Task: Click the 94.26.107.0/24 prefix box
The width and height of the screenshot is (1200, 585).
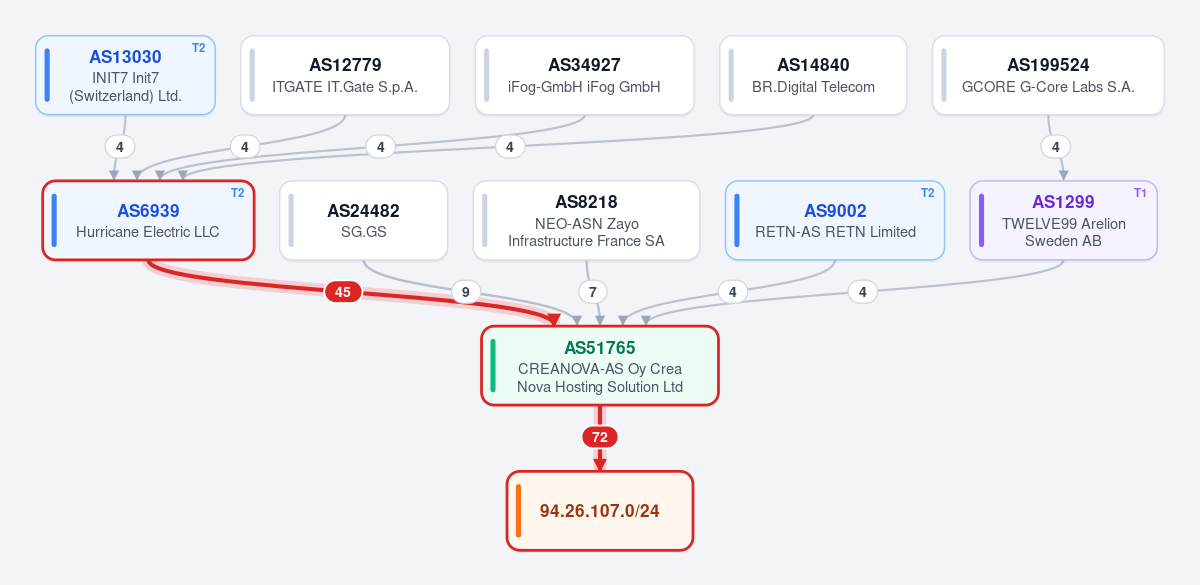Action: pyautogui.click(x=600, y=510)
